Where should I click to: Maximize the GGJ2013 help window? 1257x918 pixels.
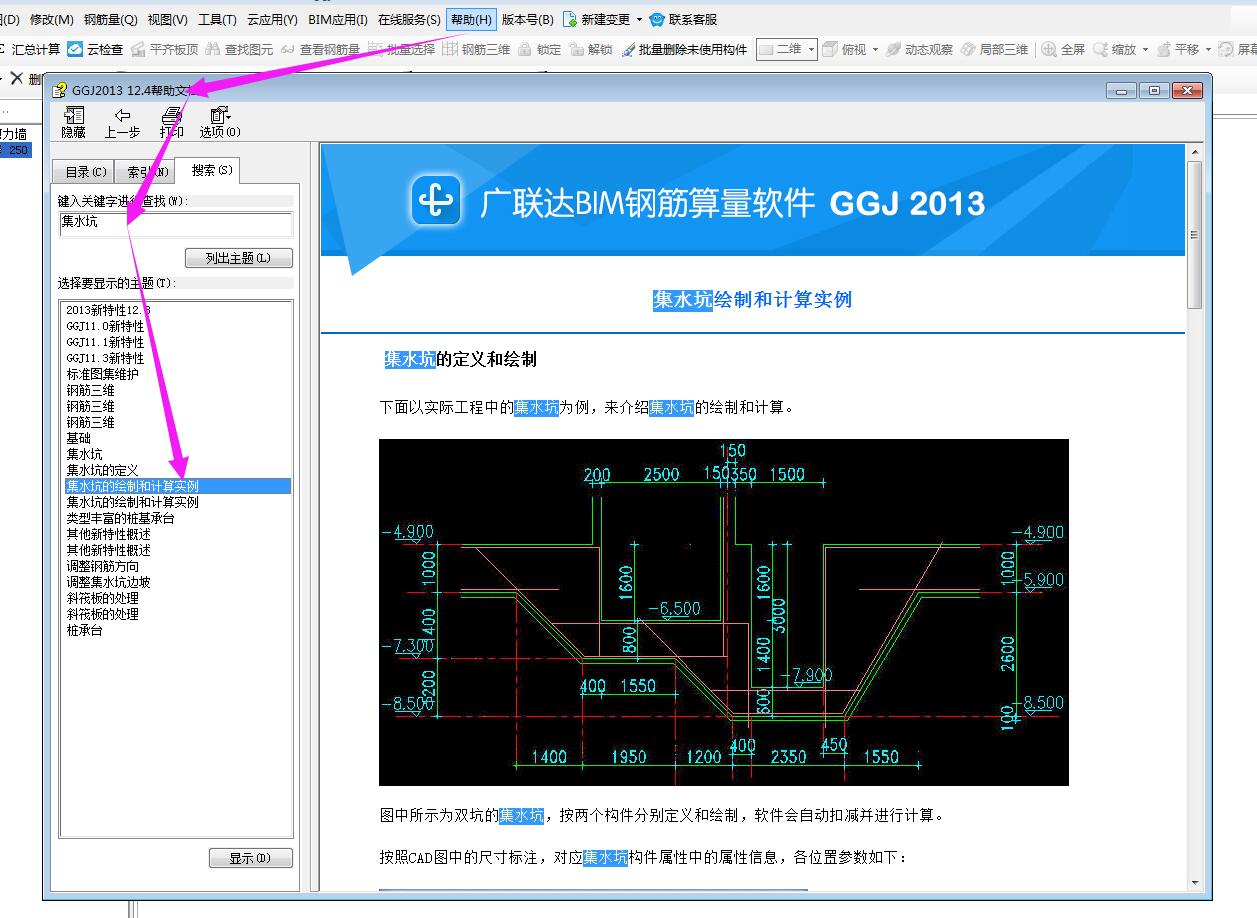[1155, 90]
